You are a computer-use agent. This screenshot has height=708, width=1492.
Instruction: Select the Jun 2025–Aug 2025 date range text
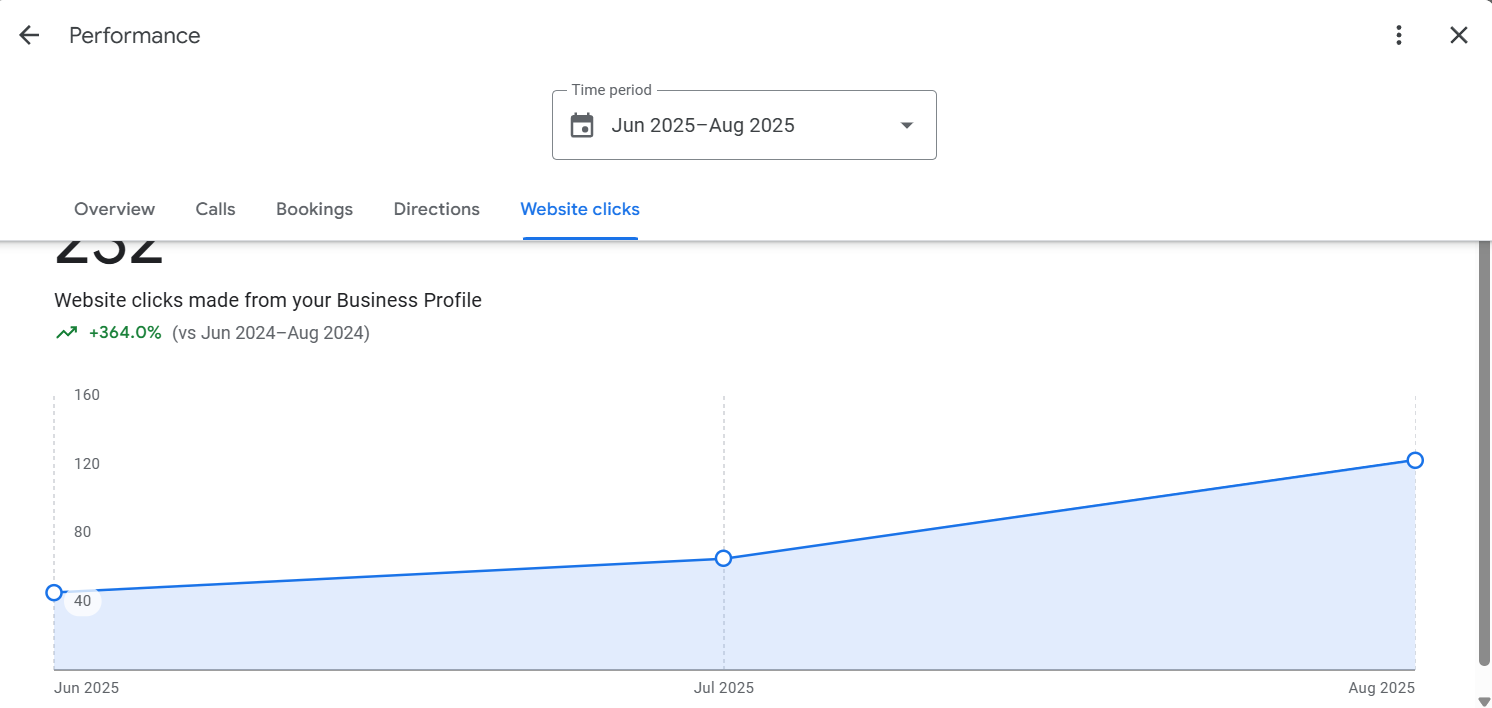[703, 125]
